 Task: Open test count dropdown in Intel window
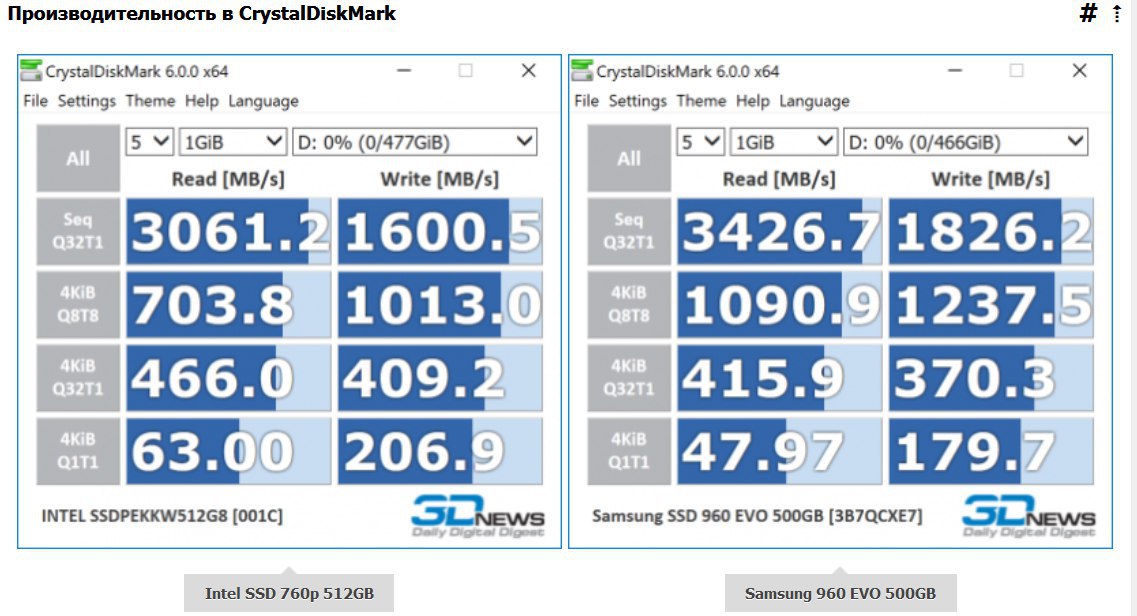tap(150, 142)
